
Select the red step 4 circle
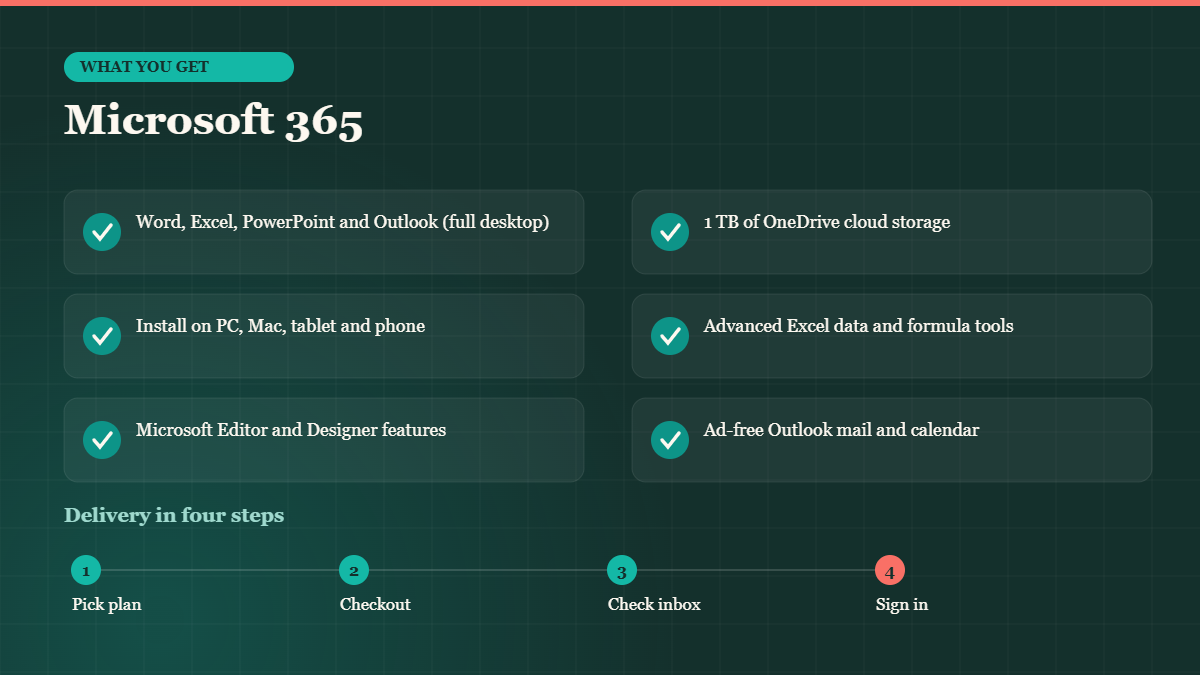(x=890, y=571)
